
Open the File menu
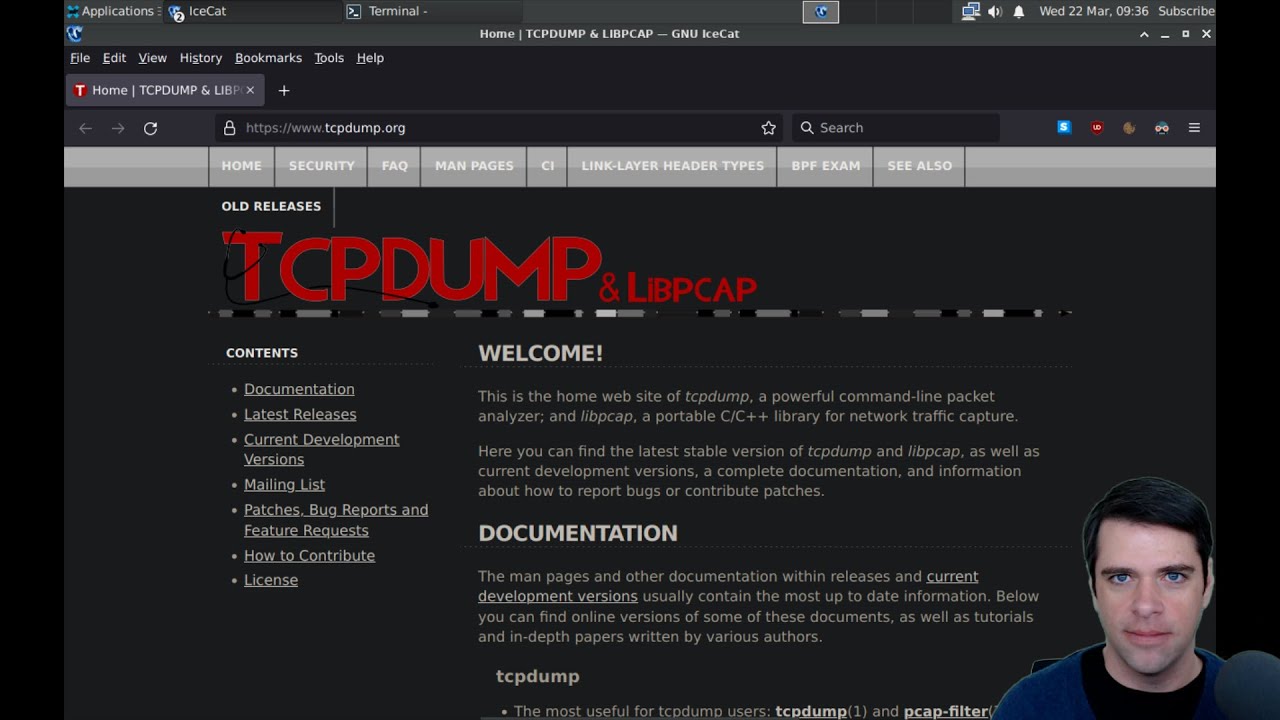pyautogui.click(x=80, y=58)
